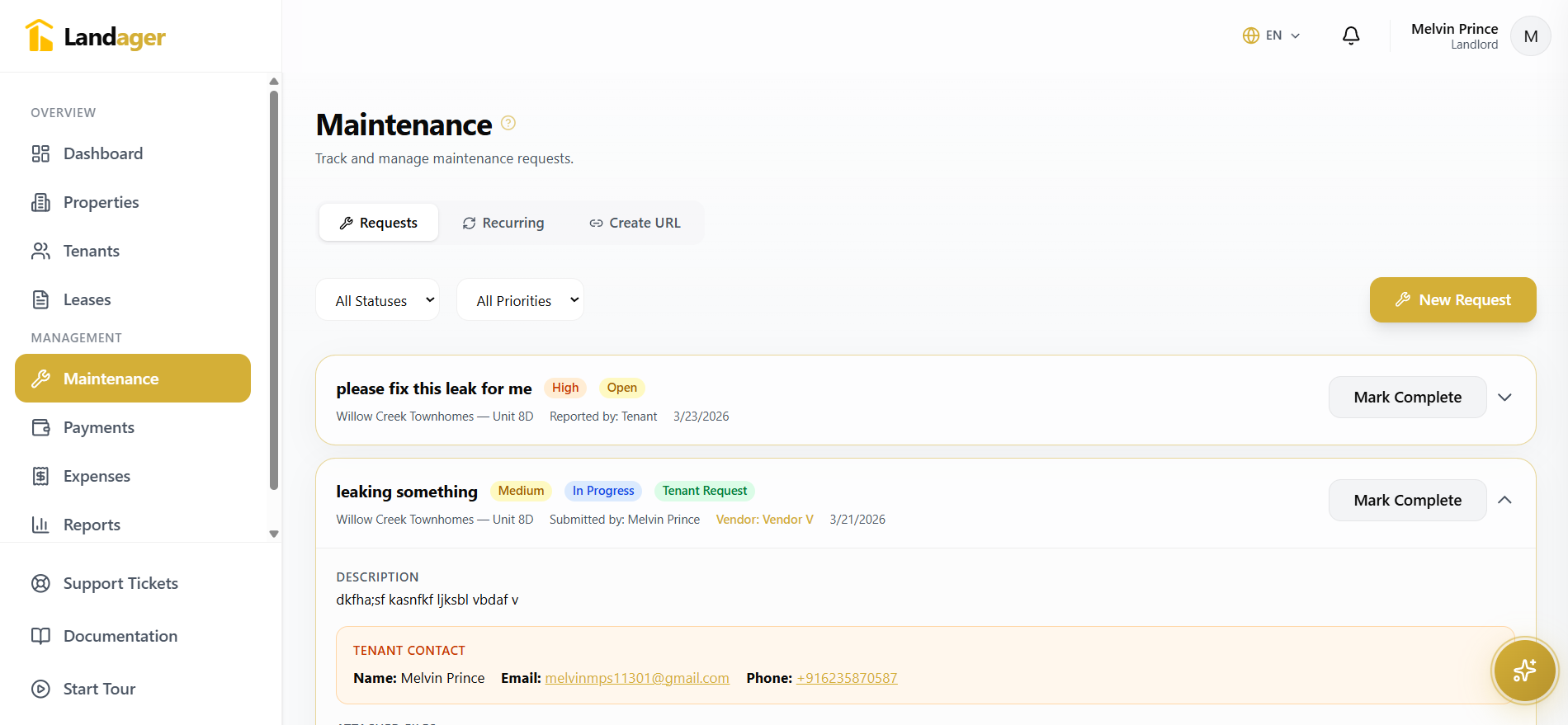Click the help question mark beside Maintenance
This screenshot has height=725, width=1568.
(508, 123)
